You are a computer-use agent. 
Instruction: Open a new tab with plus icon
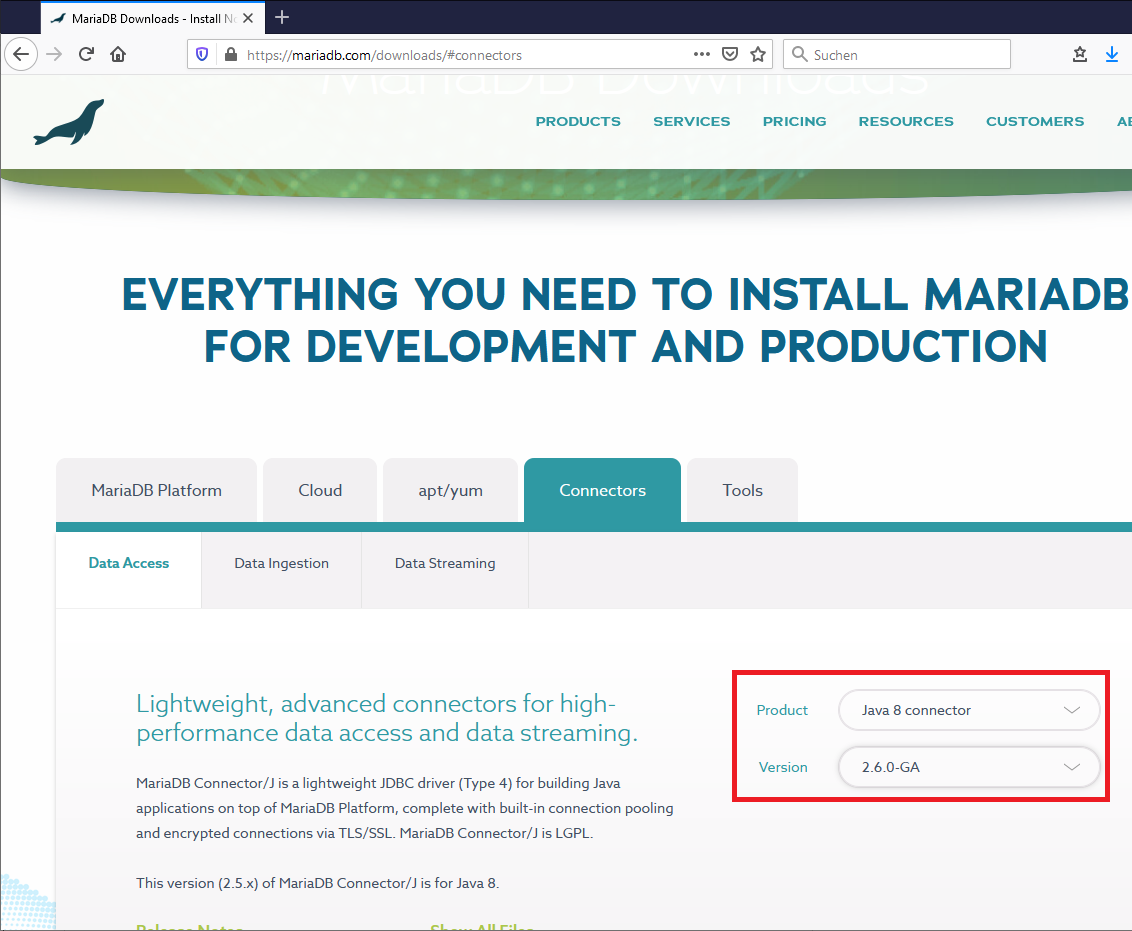pos(282,17)
